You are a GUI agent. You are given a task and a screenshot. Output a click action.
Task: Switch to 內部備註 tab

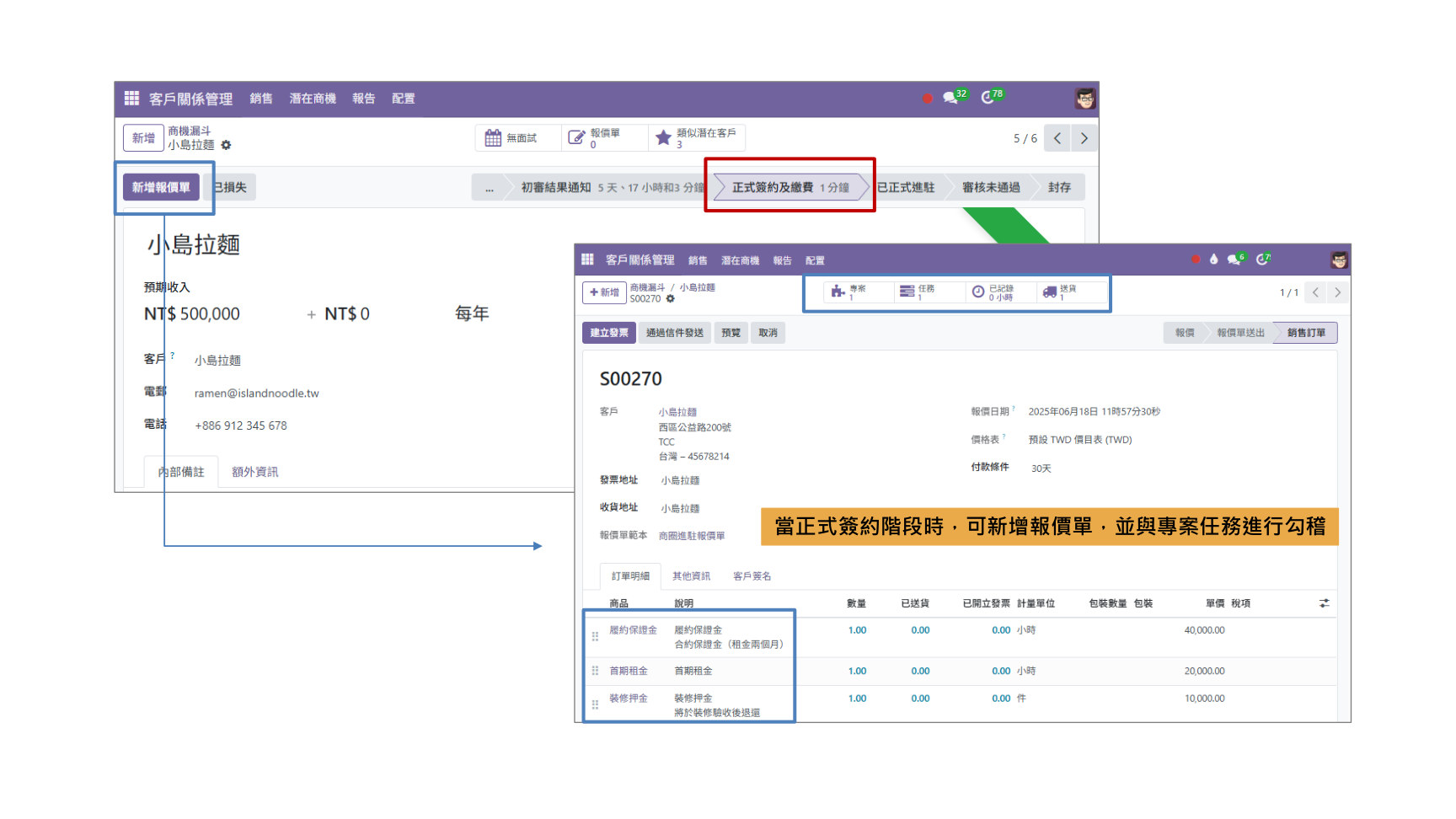click(x=181, y=472)
